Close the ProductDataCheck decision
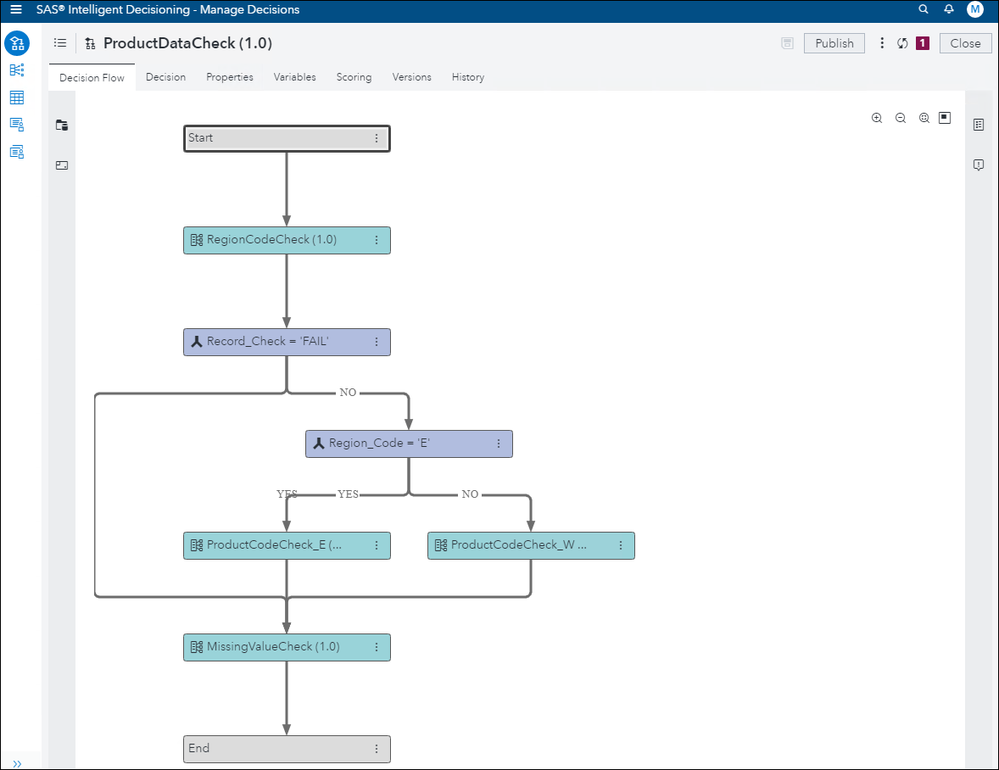The height and width of the screenshot is (770, 999). point(965,43)
